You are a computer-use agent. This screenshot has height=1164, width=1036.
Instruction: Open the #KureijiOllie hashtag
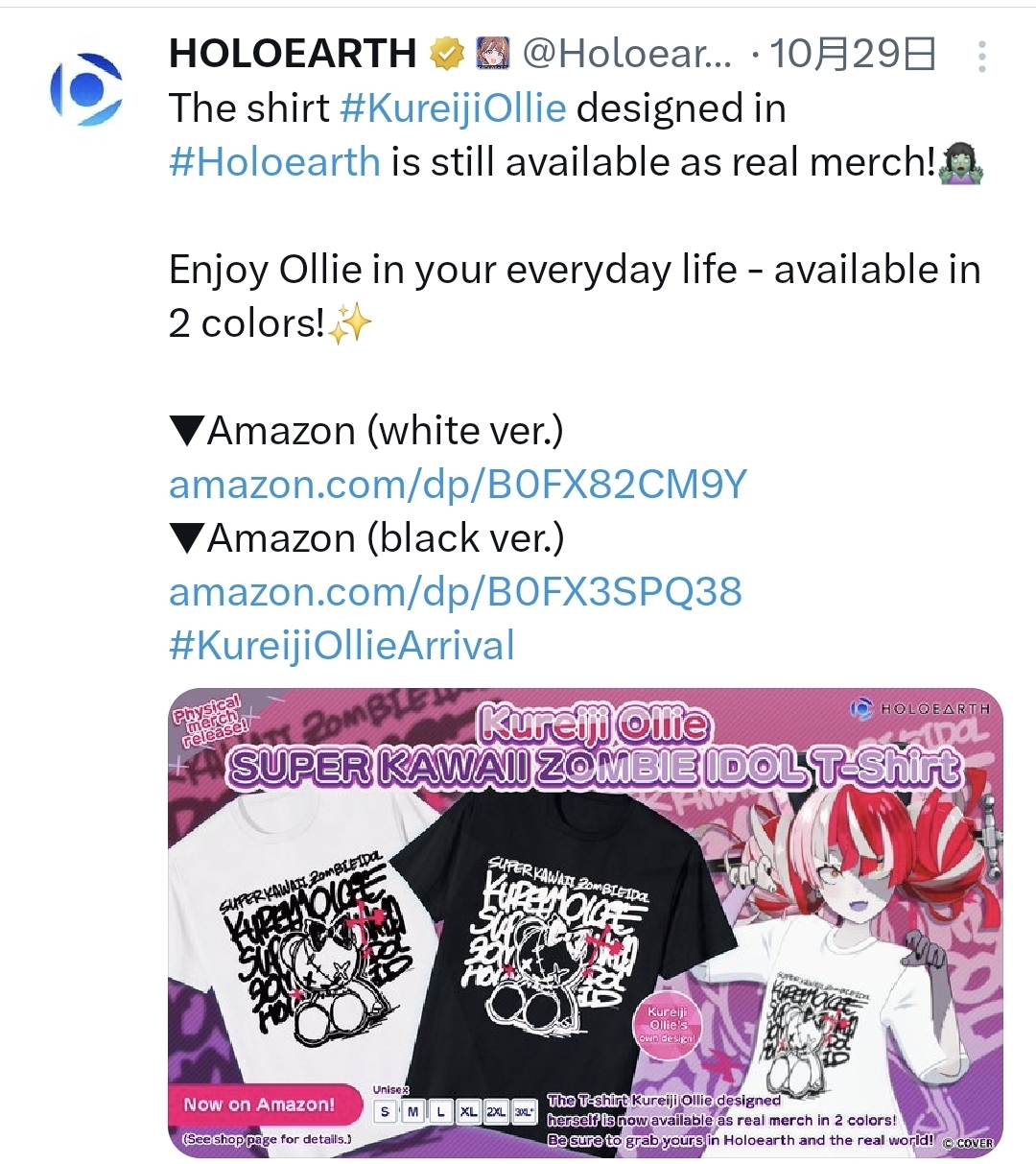453,108
